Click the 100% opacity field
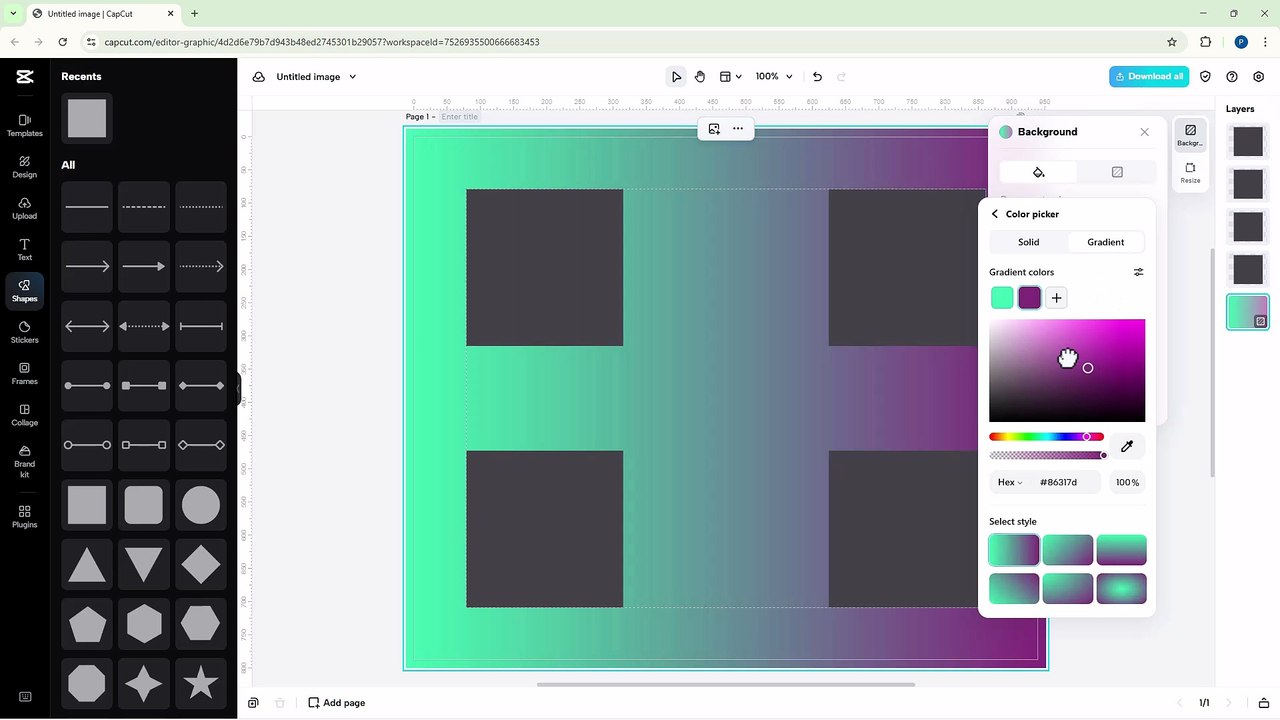The height and width of the screenshot is (720, 1280). pos(1127,482)
